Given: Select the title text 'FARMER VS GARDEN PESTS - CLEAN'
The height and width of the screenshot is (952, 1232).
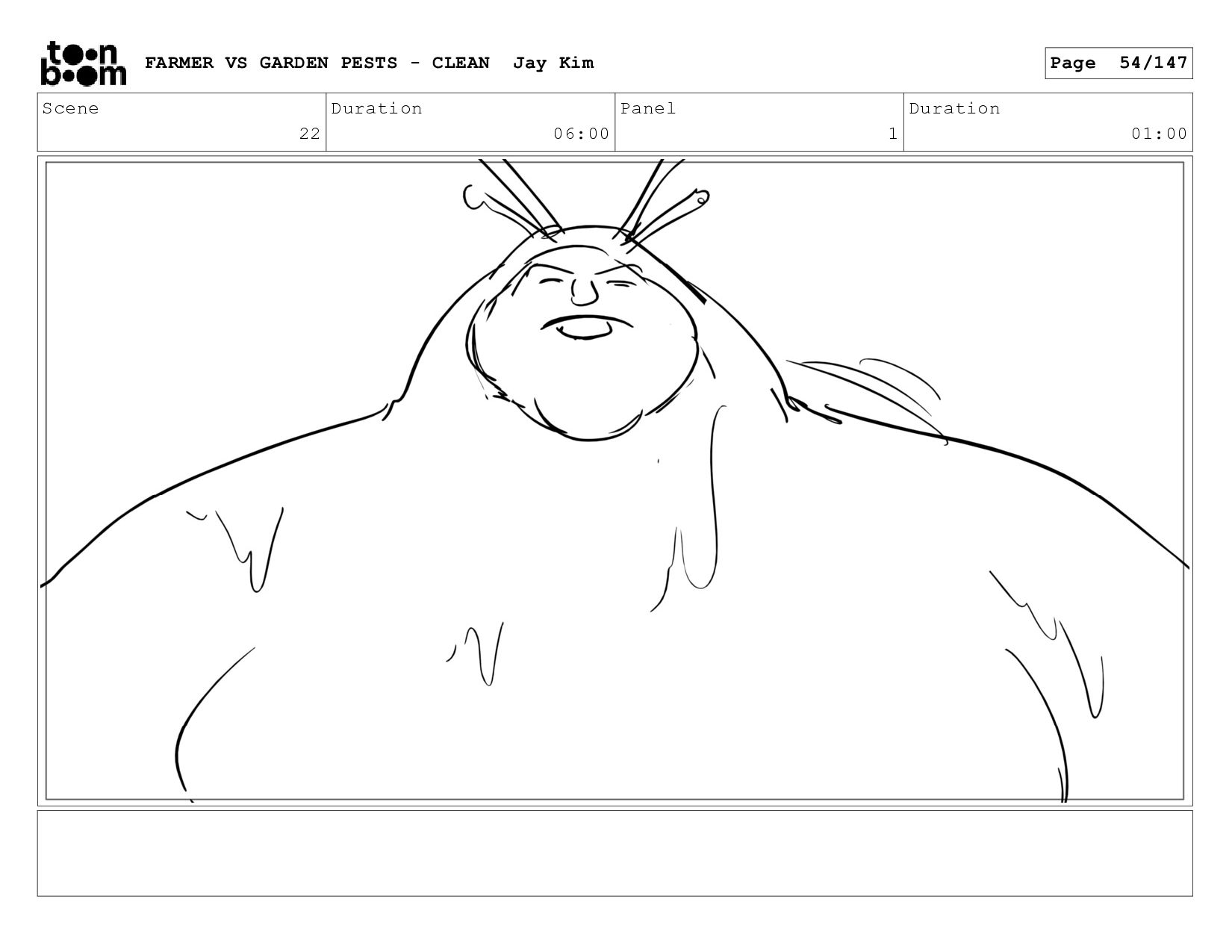Looking at the screenshot, I should tap(317, 63).
